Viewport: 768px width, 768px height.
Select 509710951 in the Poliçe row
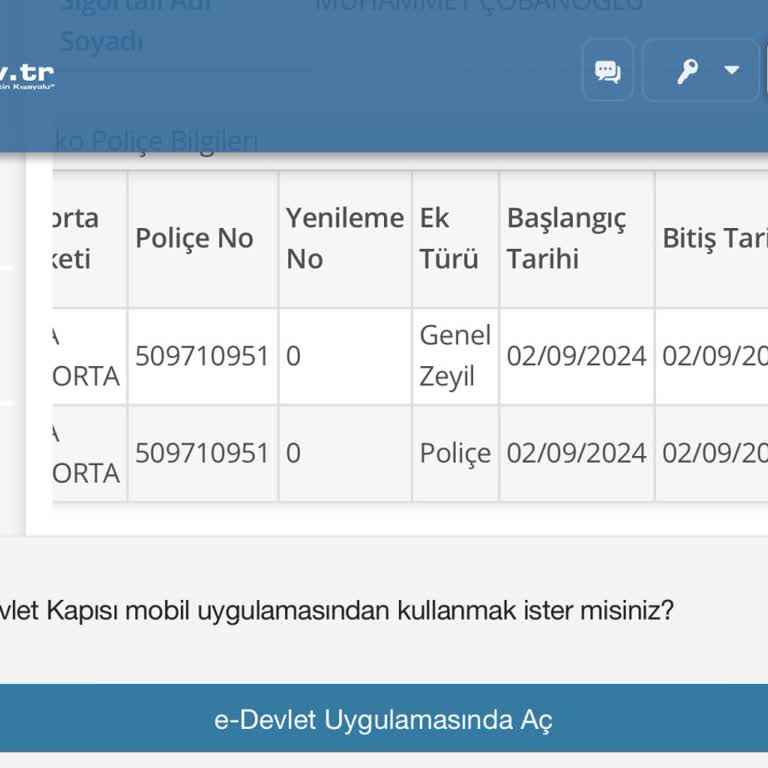[202, 453]
